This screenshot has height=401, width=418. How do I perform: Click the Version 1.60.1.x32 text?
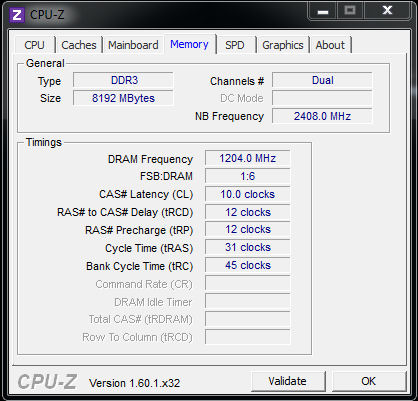(x=134, y=383)
